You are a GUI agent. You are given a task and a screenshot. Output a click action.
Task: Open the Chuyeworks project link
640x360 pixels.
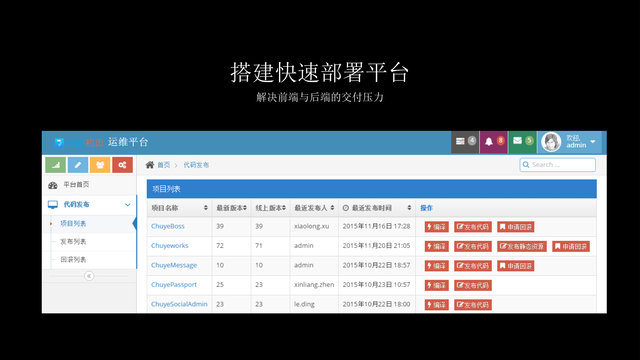(170, 246)
